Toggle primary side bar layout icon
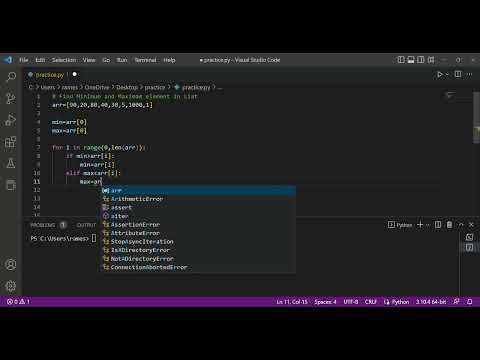This screenshot has height=360, width=480. (x=401, y=60)
